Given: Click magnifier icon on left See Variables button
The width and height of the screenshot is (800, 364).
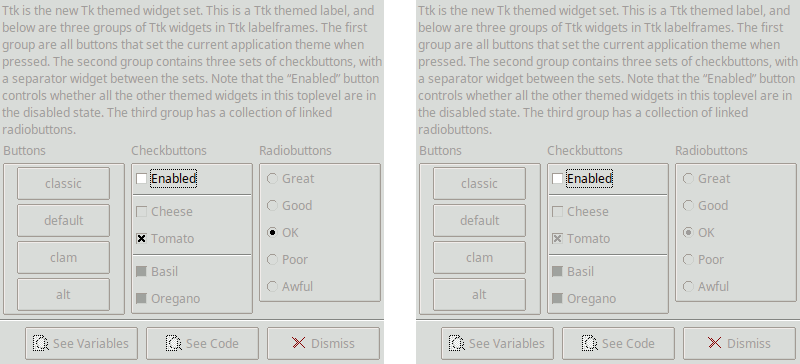Looking at the screenshot, I should pyautogui.click(x=41, y=343).
